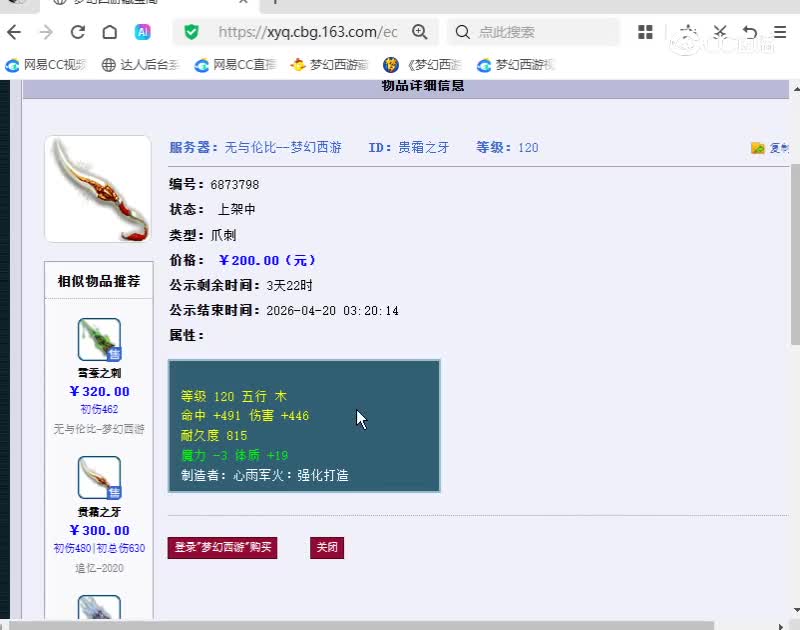Click the vertical page scrollbar thumb
This screenshot has width=800, height=630.
[795, 254]
